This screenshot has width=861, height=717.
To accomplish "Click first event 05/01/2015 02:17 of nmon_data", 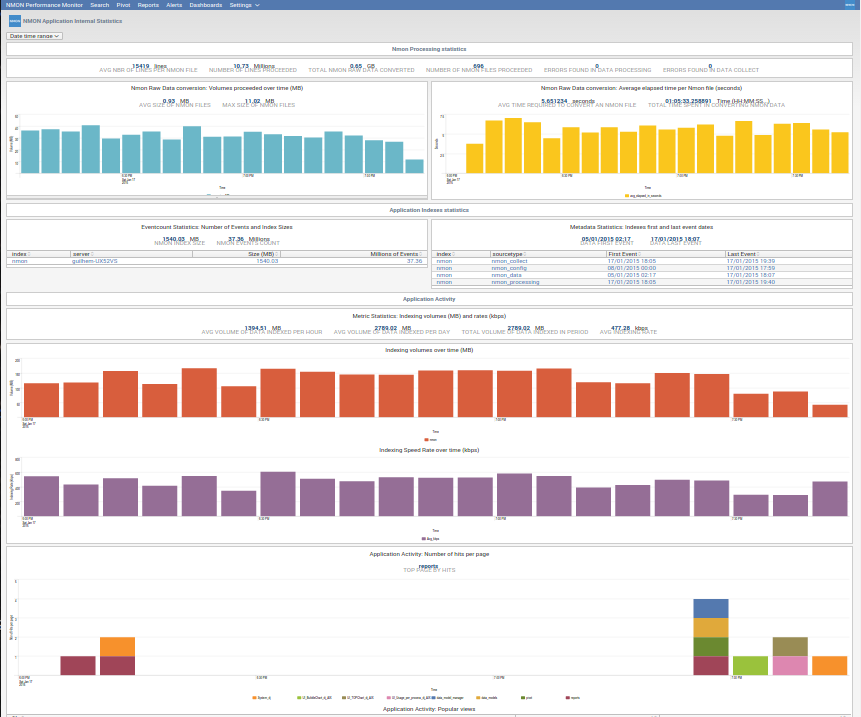I will pyautogui.click(x=631, y=275).
